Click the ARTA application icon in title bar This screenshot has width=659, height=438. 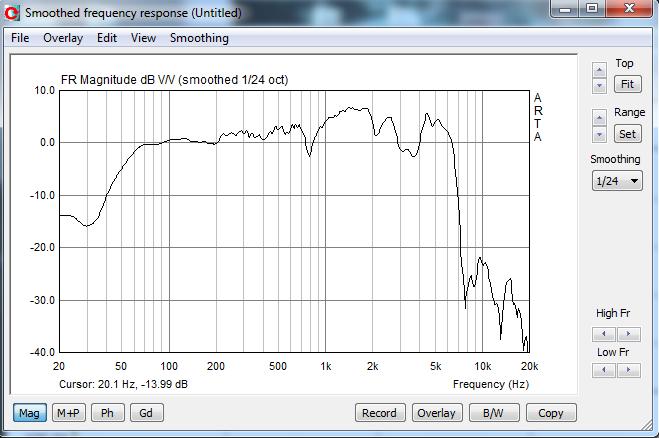pos(12,13)
